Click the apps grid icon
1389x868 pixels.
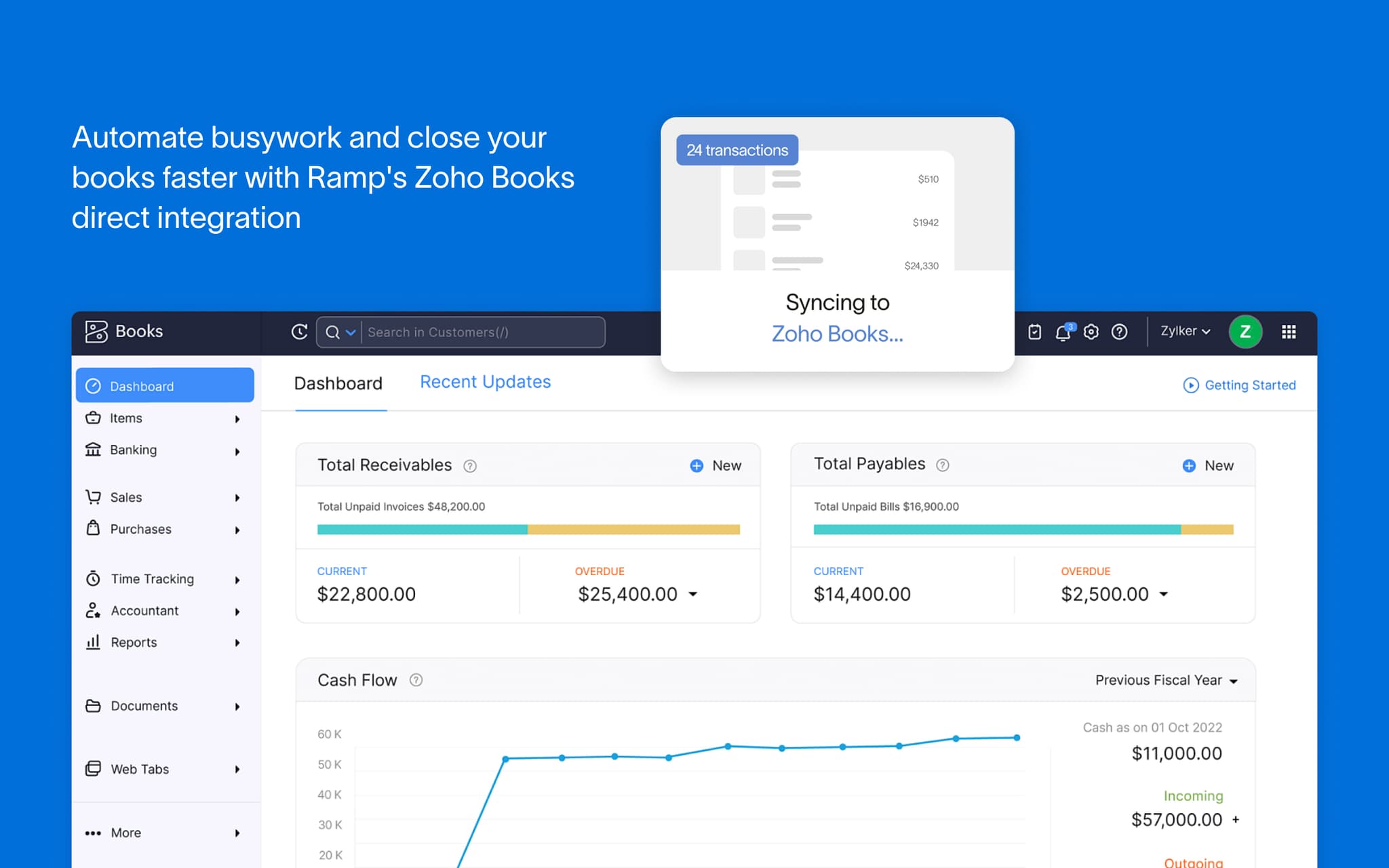point(1288,332)
